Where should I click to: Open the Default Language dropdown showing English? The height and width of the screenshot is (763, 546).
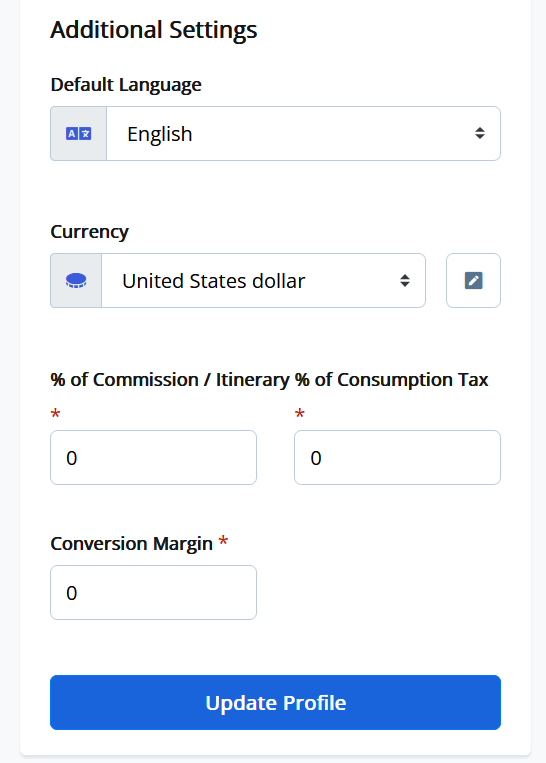click(x=303, y=134)
